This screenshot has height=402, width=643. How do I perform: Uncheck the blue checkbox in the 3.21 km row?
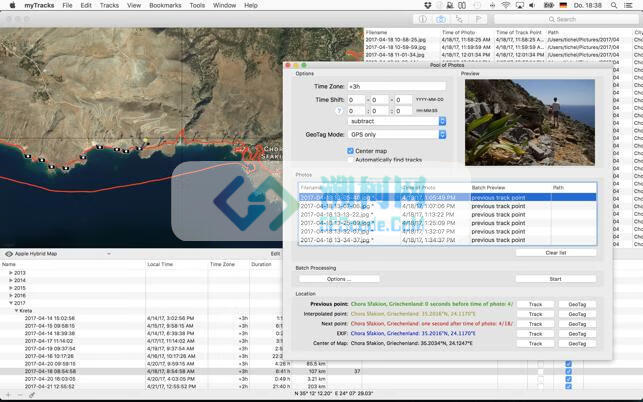click(x=568, y=379)
